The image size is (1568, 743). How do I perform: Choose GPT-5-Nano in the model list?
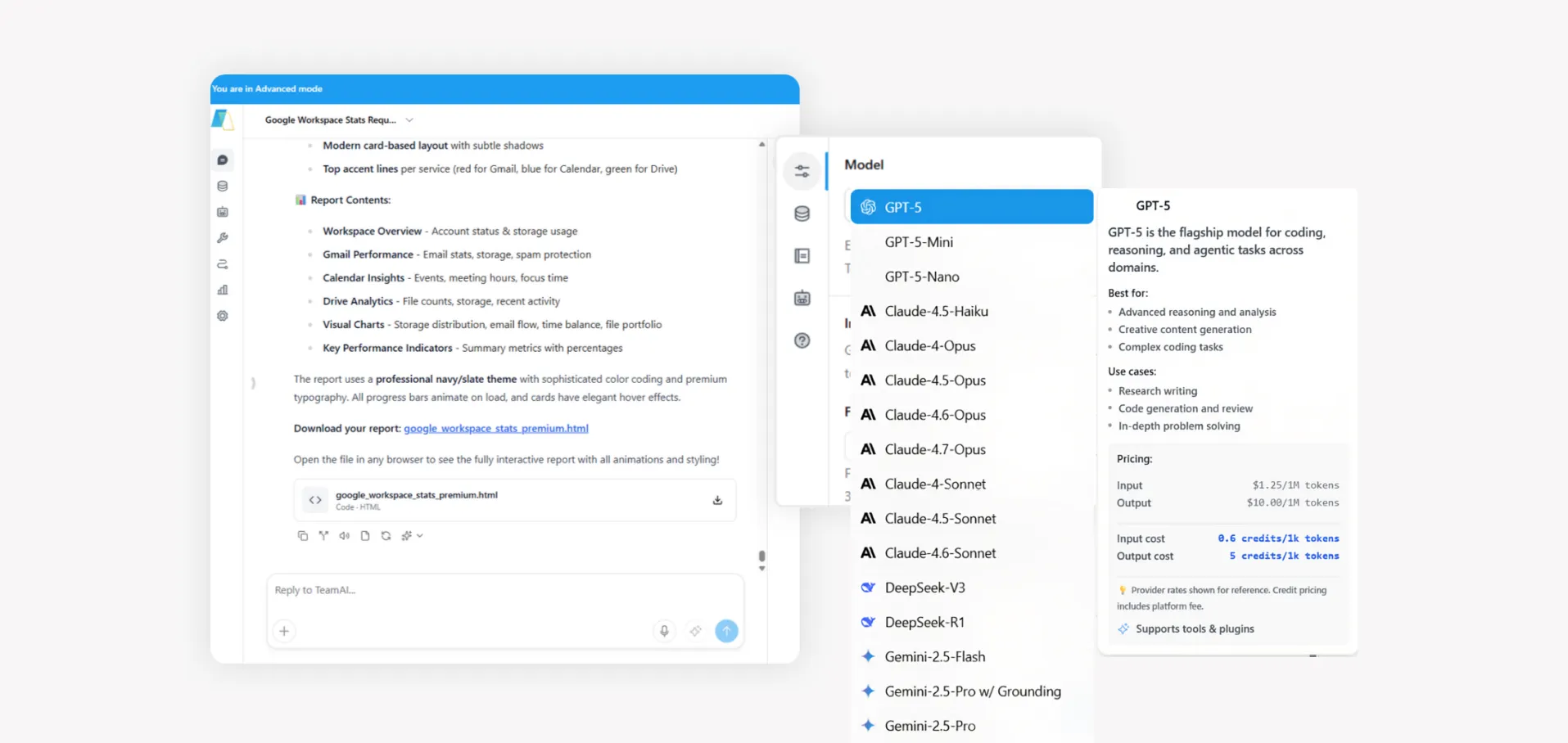(x=972, y=277)
